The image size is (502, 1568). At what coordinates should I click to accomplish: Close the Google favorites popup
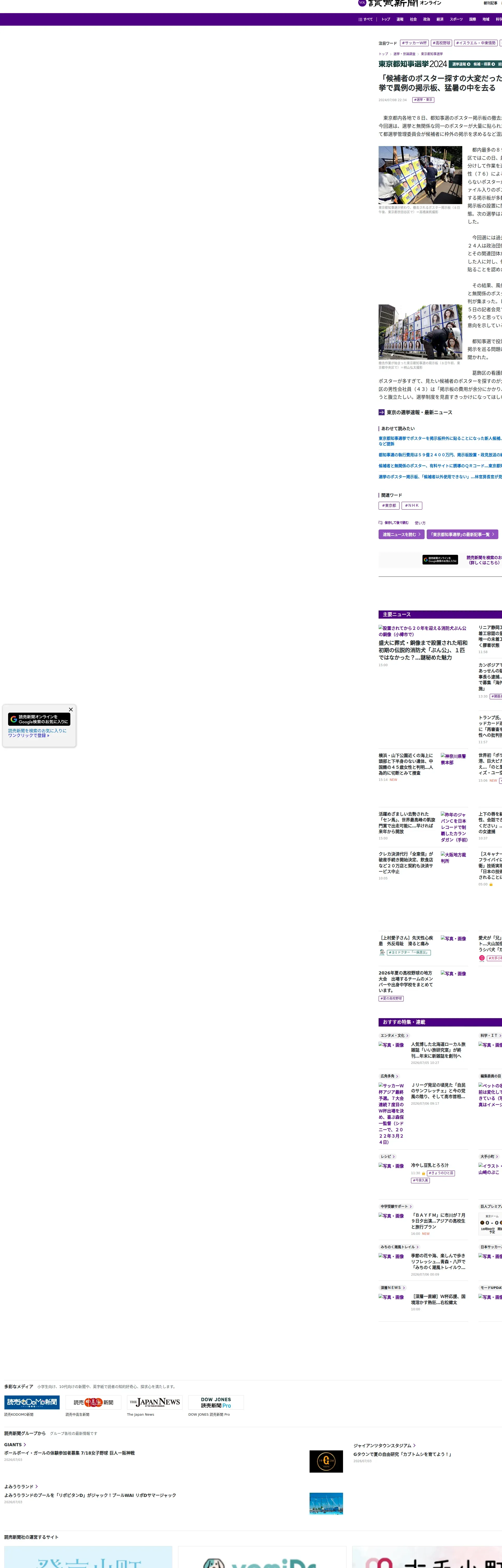coord(71,710)
